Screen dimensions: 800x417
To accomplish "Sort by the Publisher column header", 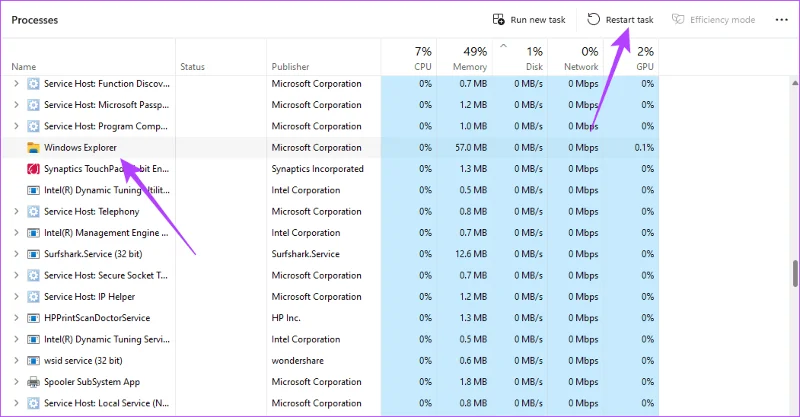I will tap(290, 67).
